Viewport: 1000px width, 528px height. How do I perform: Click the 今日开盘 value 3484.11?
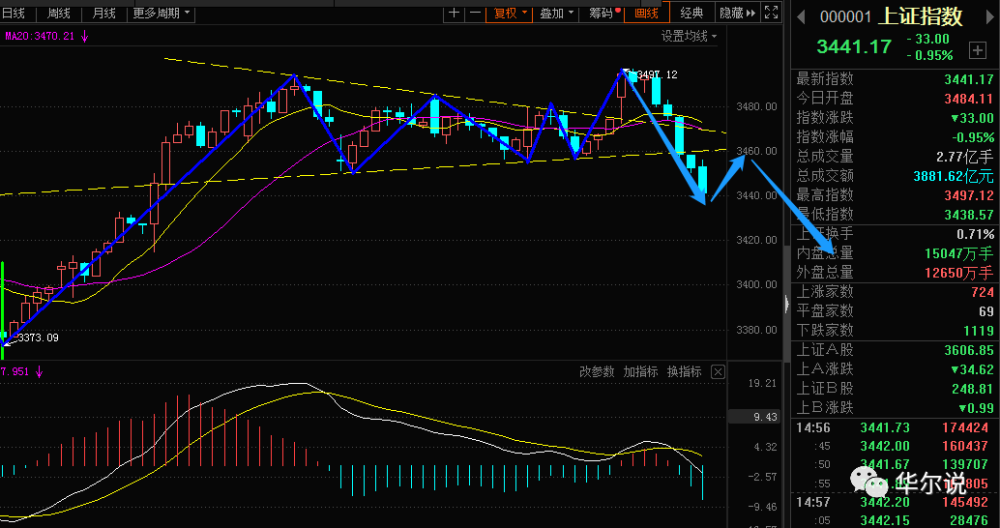coord(969,99)
